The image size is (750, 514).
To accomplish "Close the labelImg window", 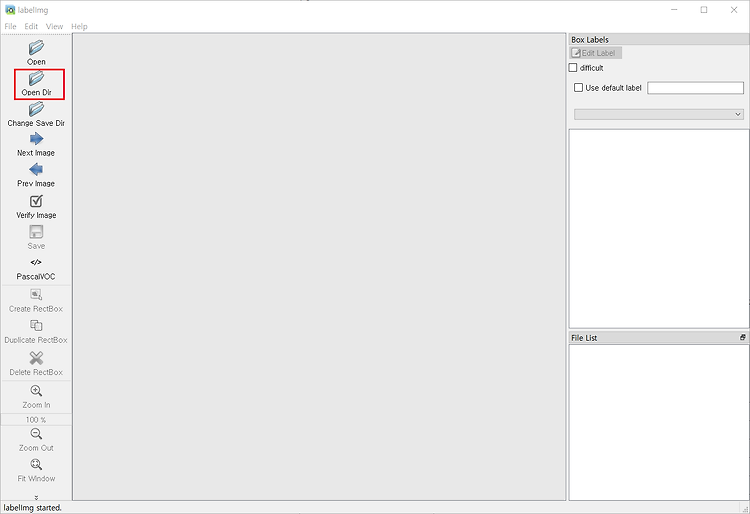I will click(734, 10).
